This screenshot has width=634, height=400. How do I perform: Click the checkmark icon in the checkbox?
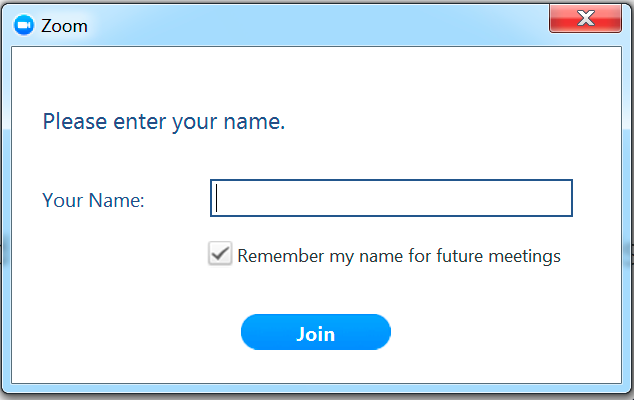point(220,254)
